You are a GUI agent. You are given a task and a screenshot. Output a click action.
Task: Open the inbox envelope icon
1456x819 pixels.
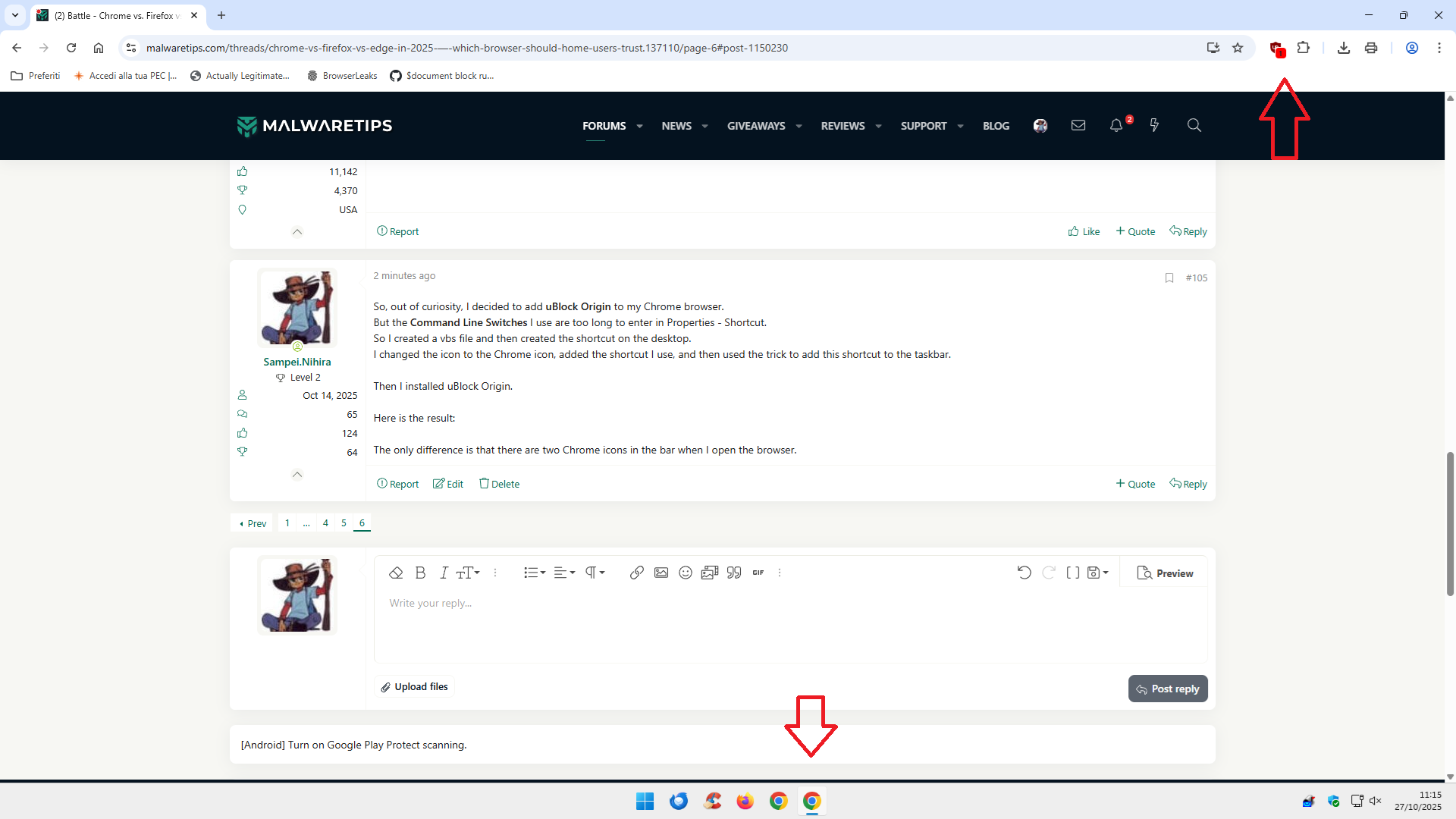pyautogui.click(x=1078, y=125)
